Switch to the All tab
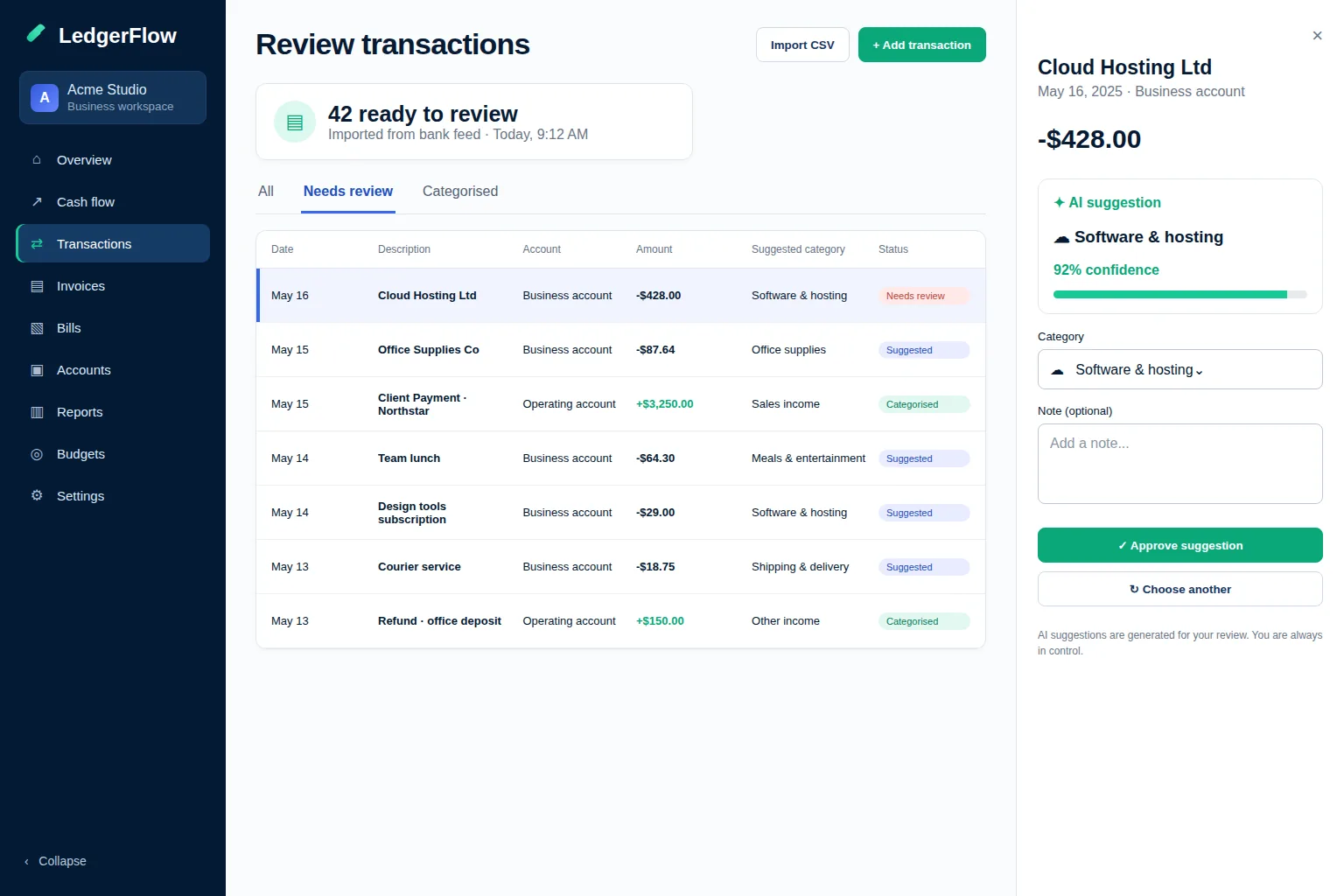1344x896 pixels. [x=266, y=192]
